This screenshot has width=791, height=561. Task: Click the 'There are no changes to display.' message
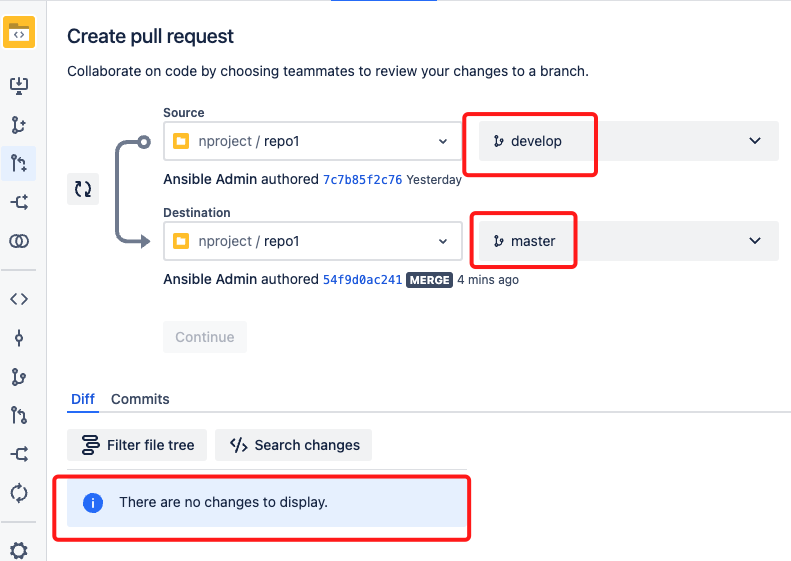click(x=223, y=502)
